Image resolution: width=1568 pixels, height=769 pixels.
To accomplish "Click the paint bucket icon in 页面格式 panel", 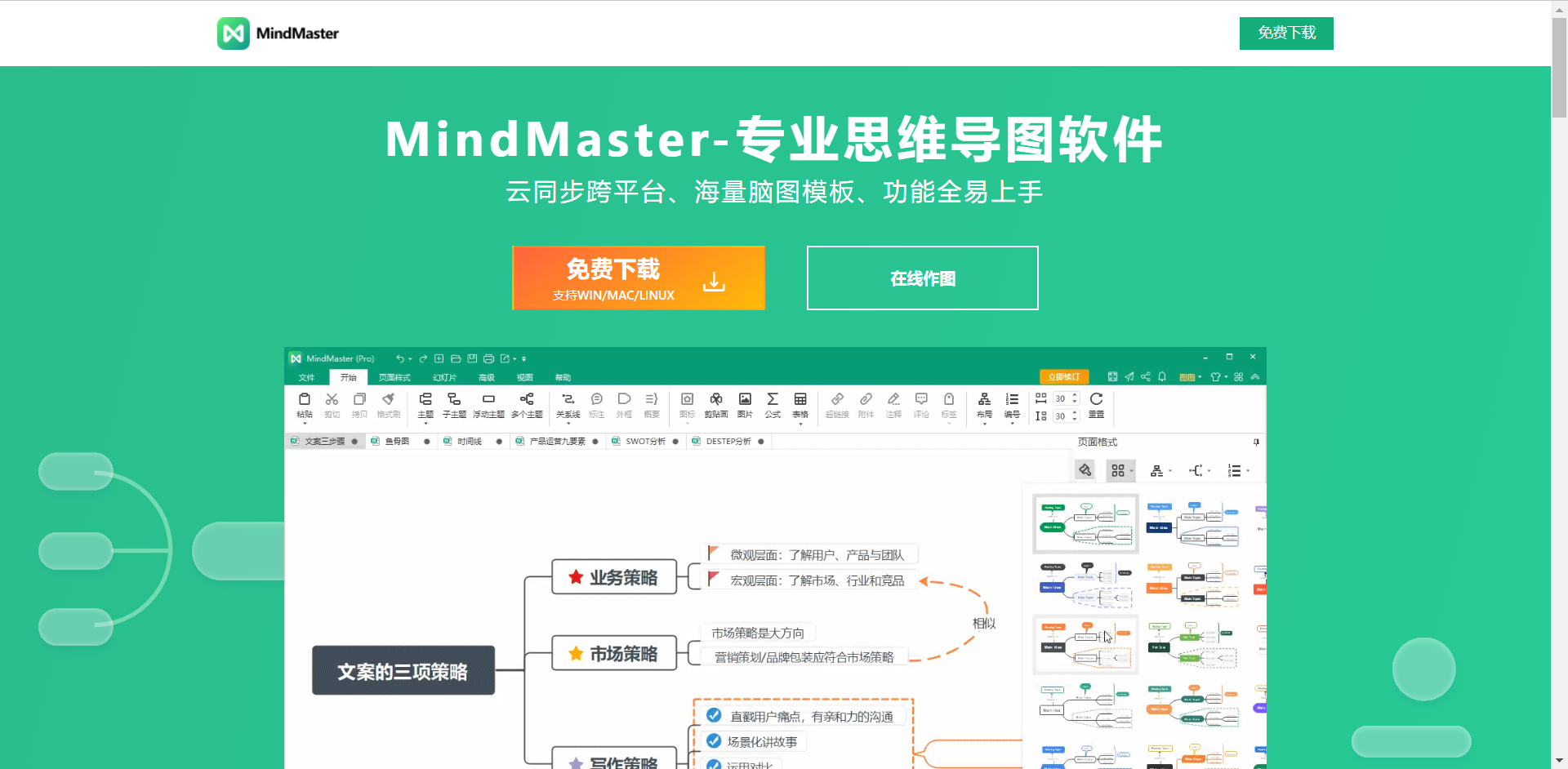I will click(x=1085, y=470).
